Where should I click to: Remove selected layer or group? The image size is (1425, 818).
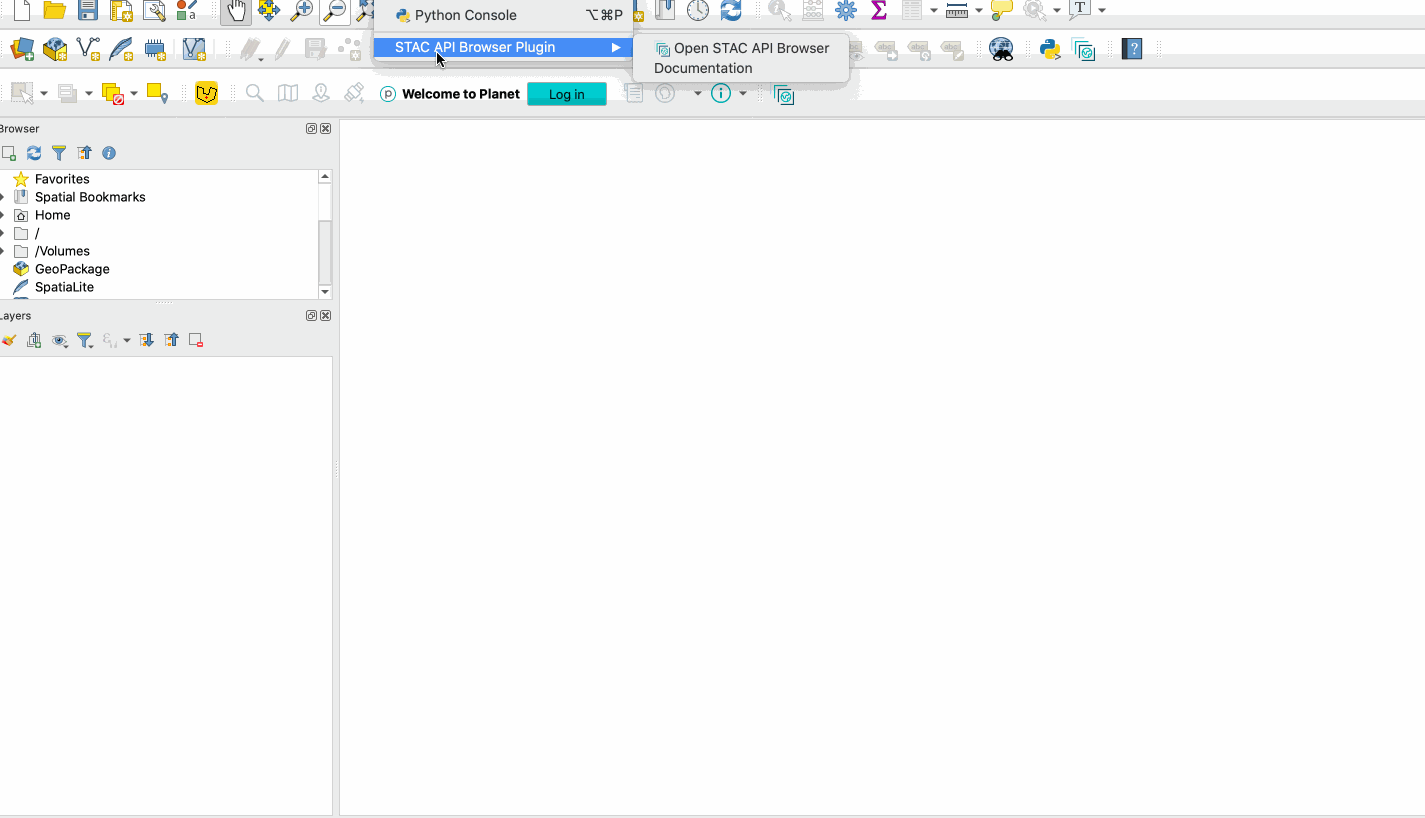(196, 340)
